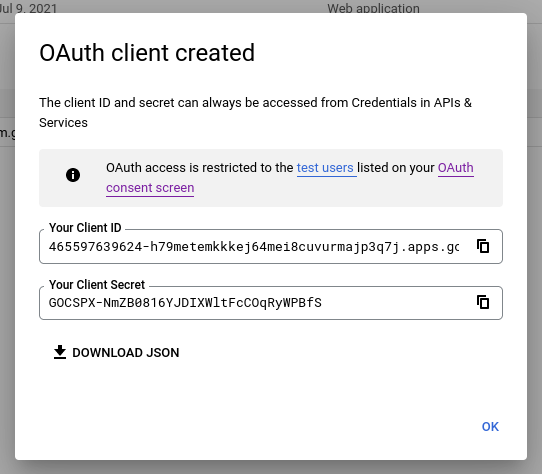Click the download arrow icon beside DOWNLOAD JSON
The width and height of the screenshot is (542, 474).
tap(60, 352)
